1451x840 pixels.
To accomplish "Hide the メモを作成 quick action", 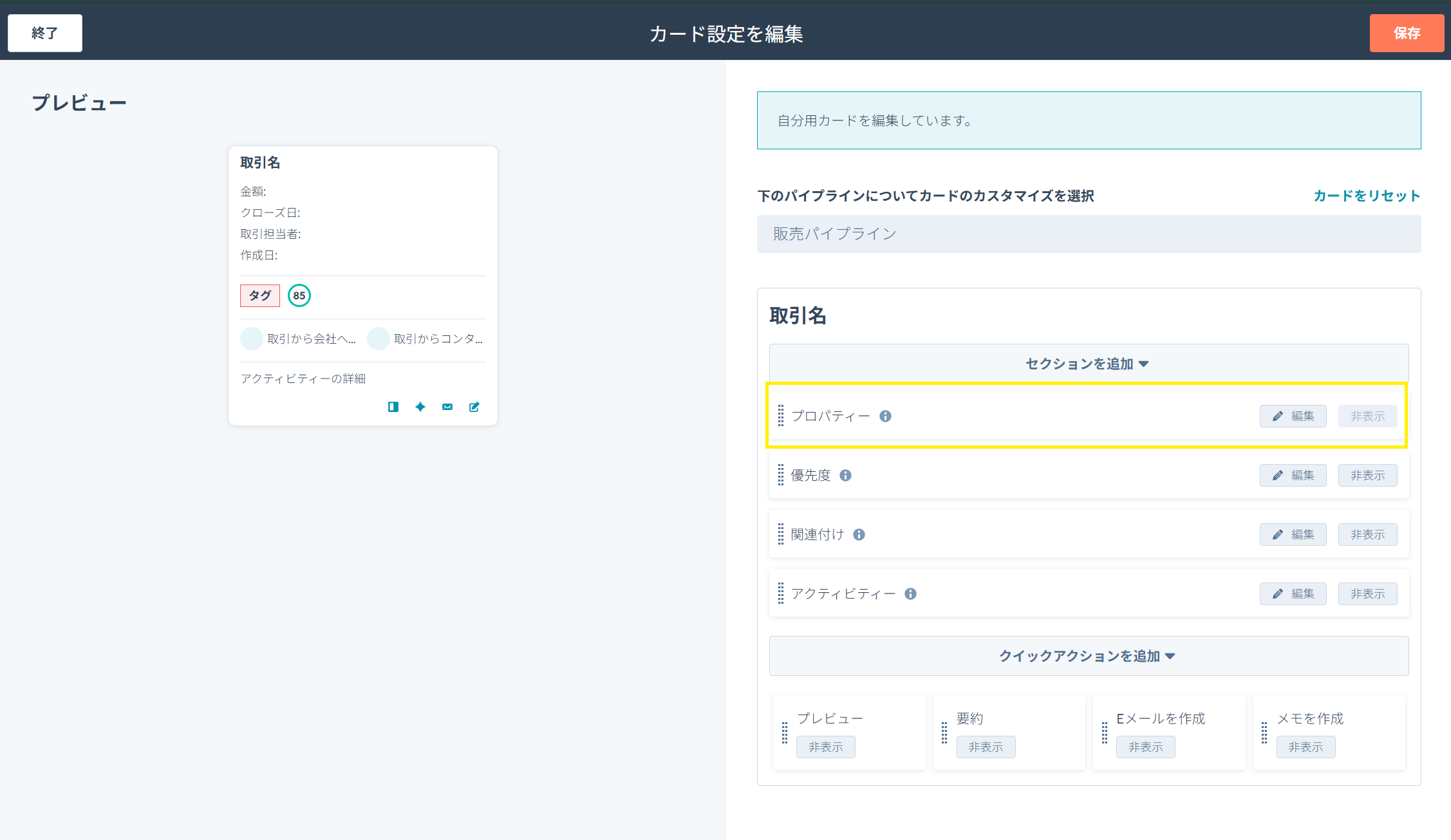I will click(1306, 747).
